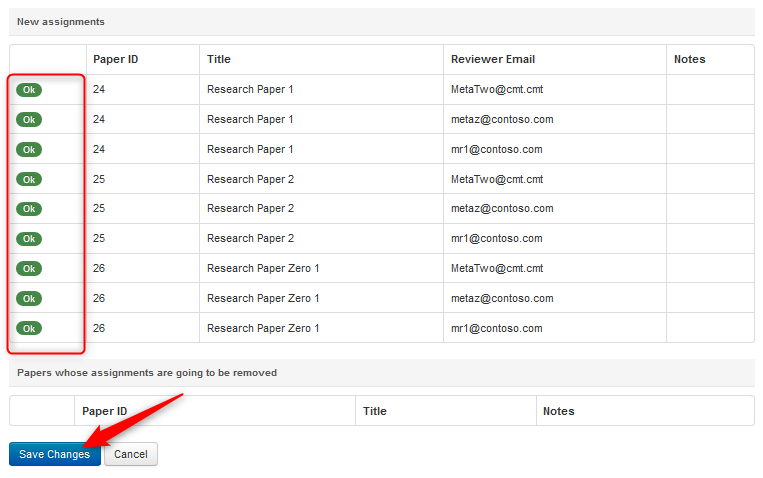Click Ok badge for Paper 26 mr1@contoso.com row
763x478 pixels.
[x=29, y=328]
